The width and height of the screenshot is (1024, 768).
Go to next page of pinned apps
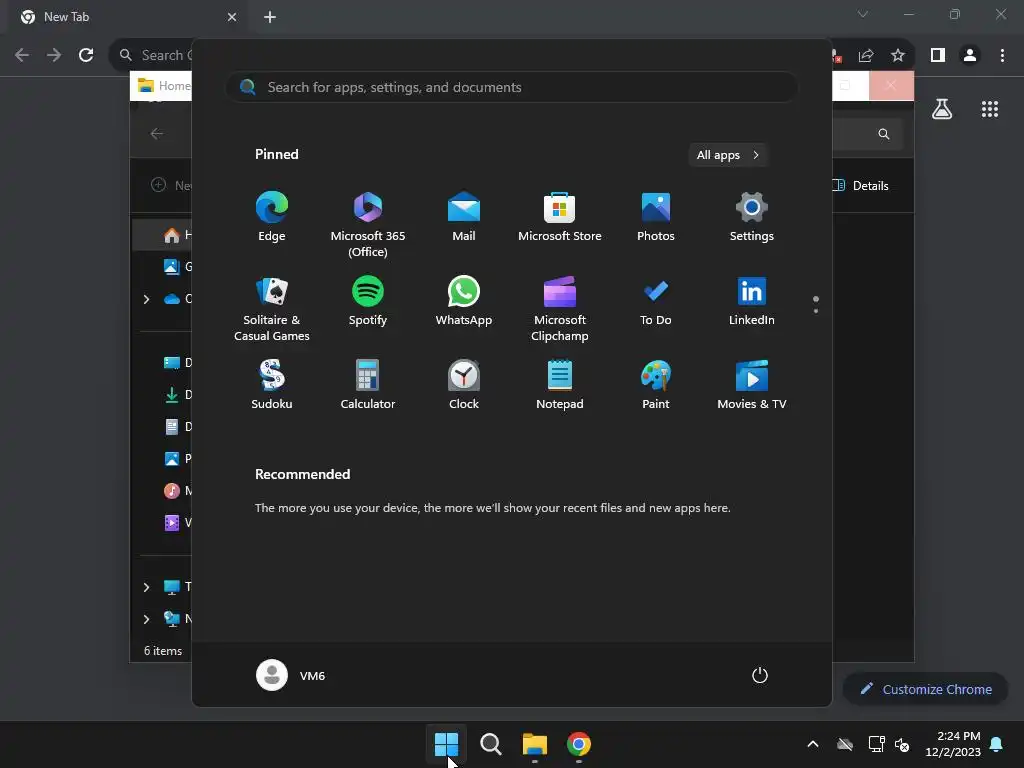pos(816,311)
